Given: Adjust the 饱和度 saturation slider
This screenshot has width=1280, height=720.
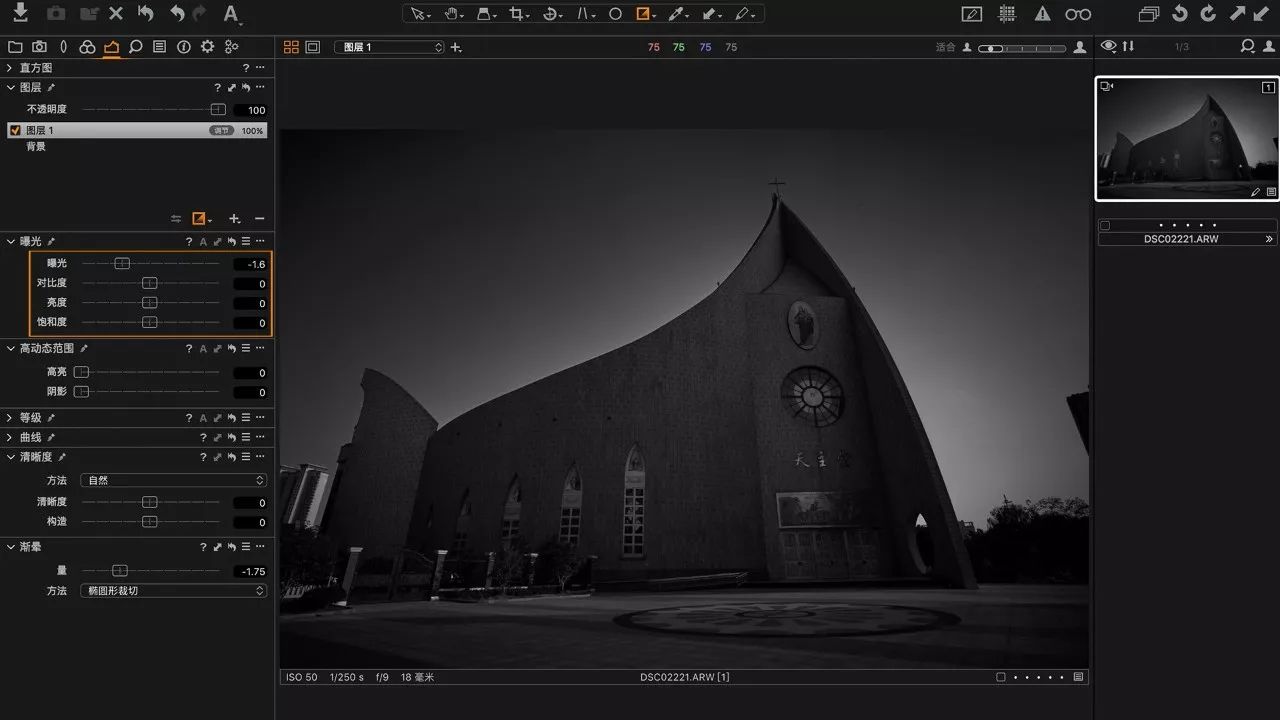Looking at the screenshot, I should click(x=150, y=323).
